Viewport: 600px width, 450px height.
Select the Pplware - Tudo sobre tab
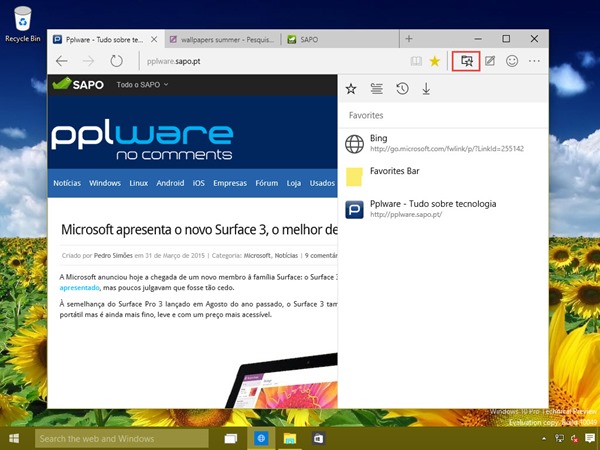click(104, 39)
